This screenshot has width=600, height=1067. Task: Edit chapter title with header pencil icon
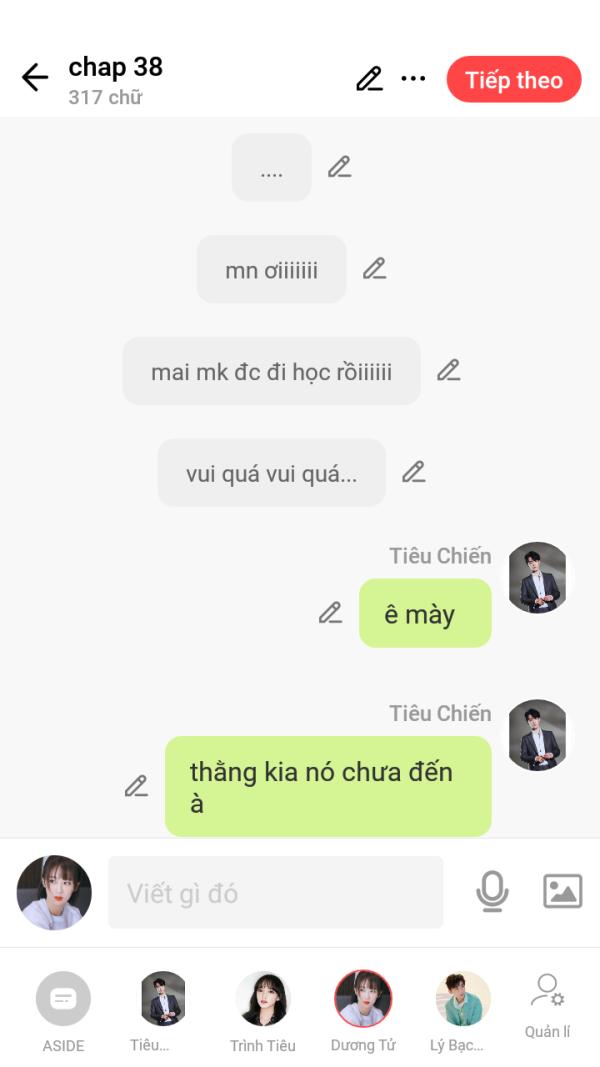pyautogui.click(x=369, y=79)
